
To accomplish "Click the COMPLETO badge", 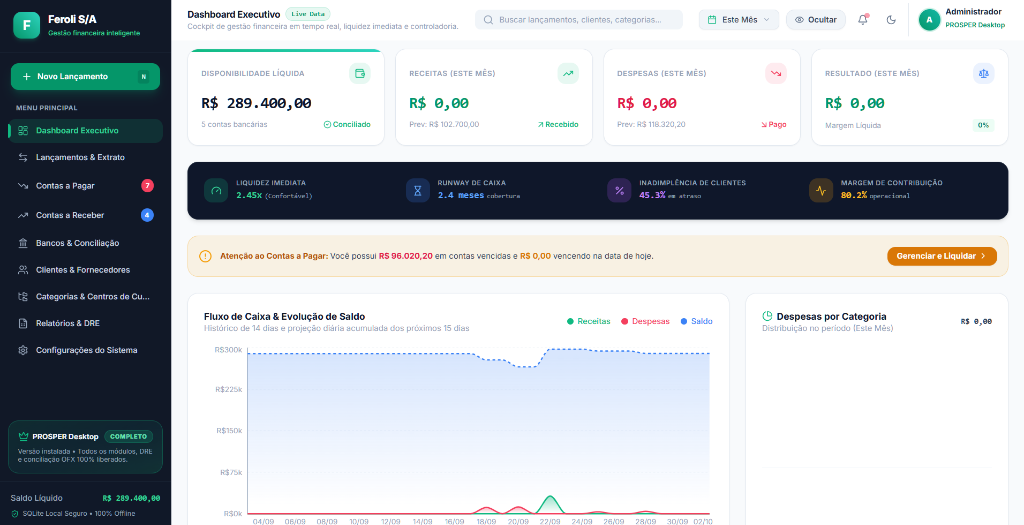I will (129, 436).
